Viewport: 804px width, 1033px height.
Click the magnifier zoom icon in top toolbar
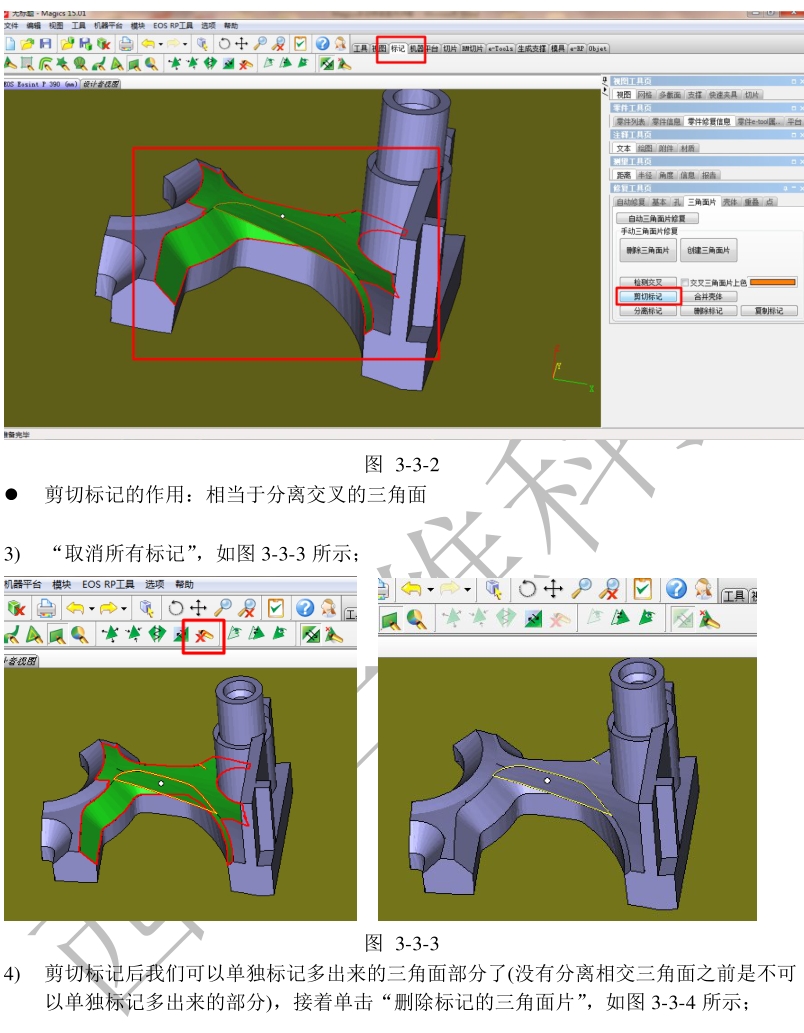(260, 44)
